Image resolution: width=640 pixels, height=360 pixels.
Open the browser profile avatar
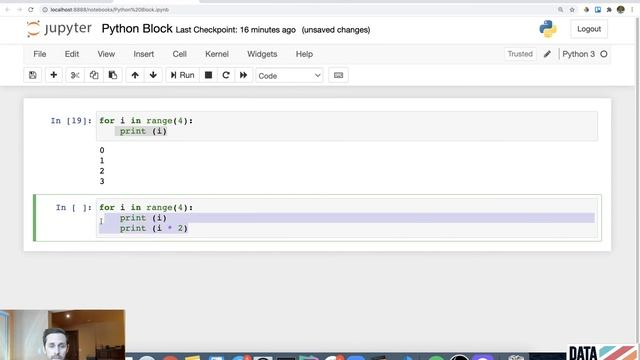(621, 9)
